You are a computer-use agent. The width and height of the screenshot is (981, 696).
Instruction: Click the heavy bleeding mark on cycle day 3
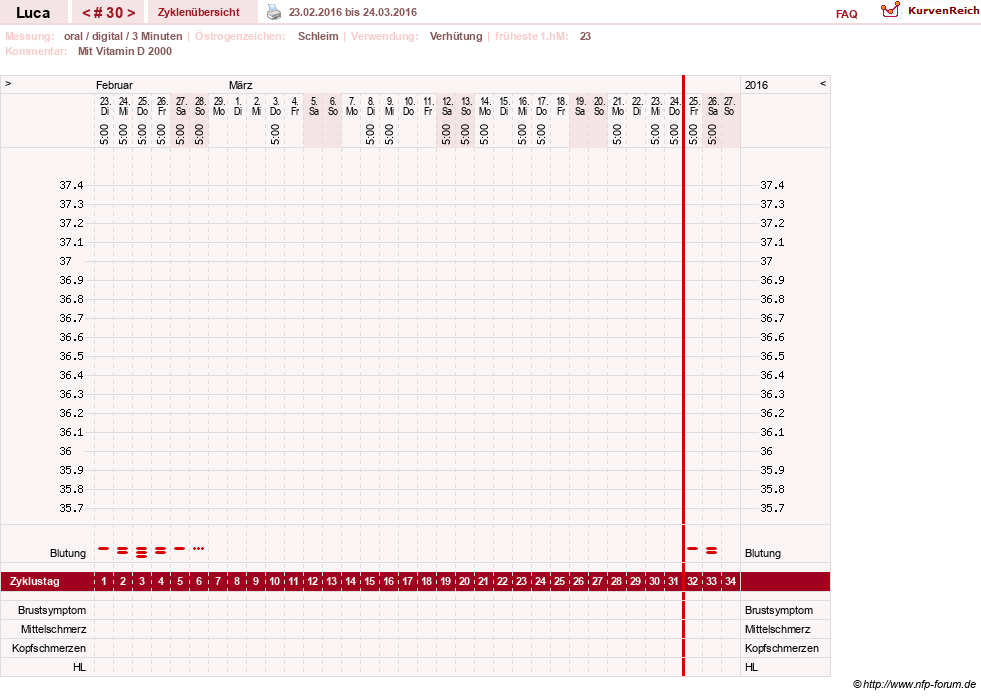141,552
